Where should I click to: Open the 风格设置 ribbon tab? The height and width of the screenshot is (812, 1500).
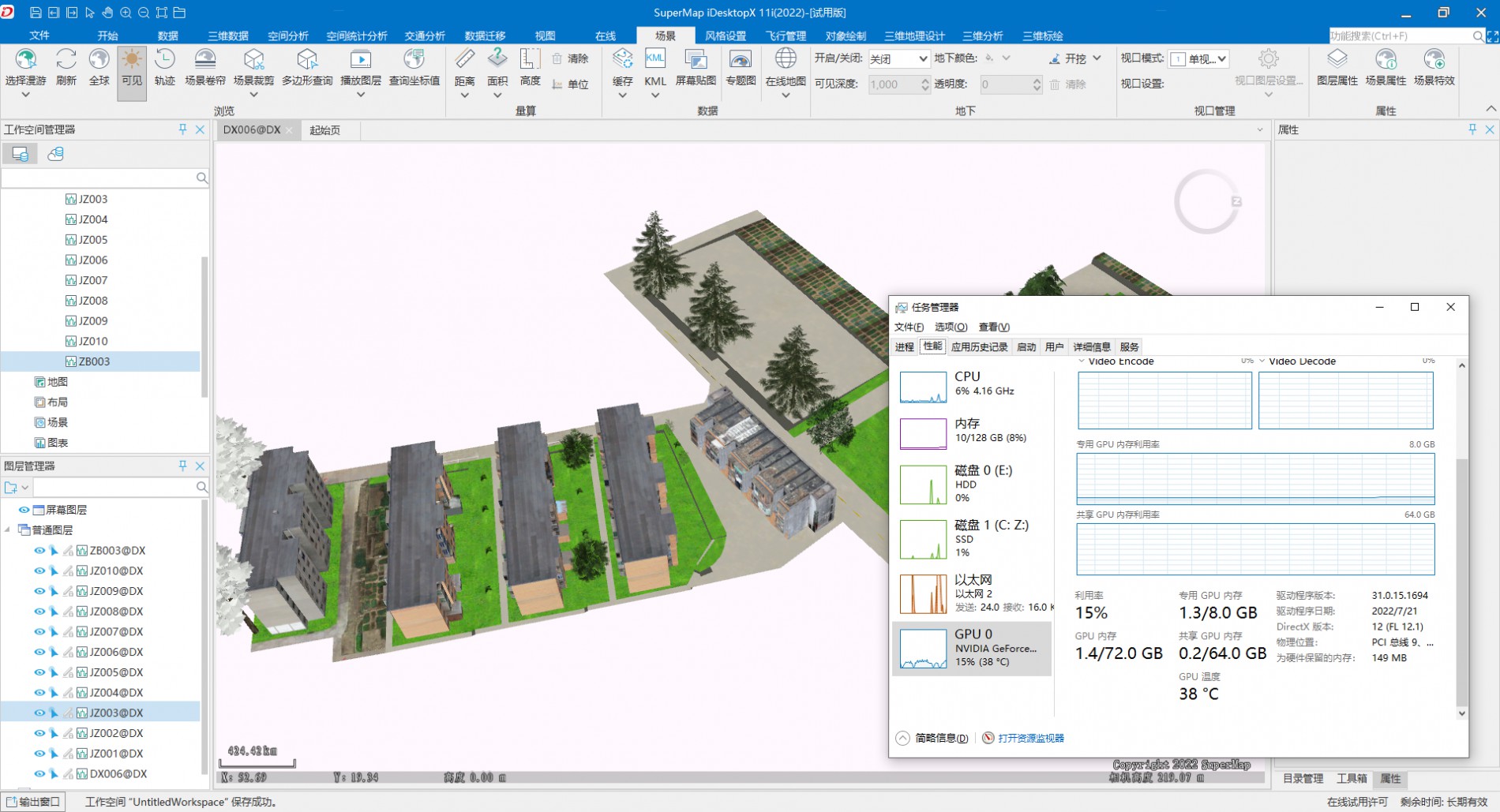[x=726, y=36]
